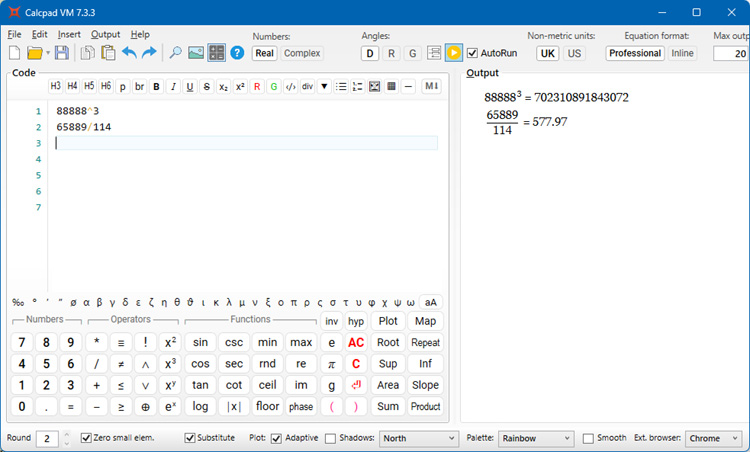Click the empty code line 3
The image size is (750, 452).
click(x=246, y=143)
